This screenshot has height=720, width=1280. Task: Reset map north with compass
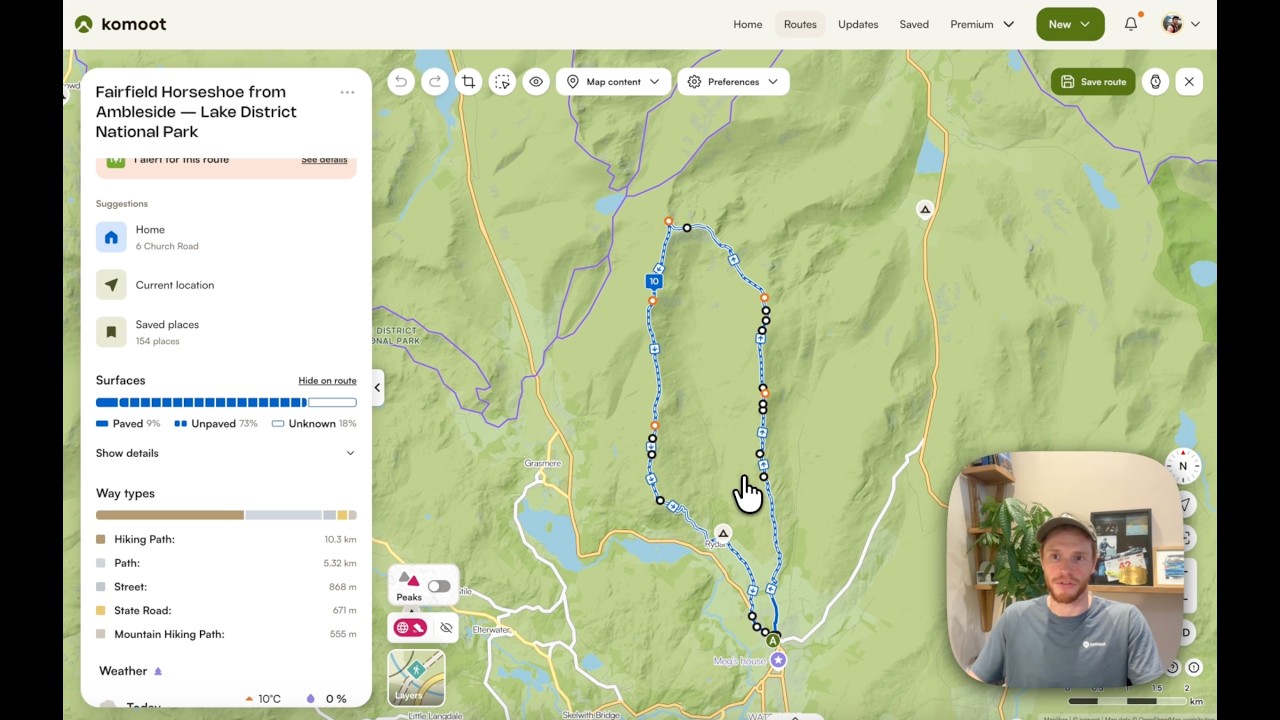click(1183, 466)
